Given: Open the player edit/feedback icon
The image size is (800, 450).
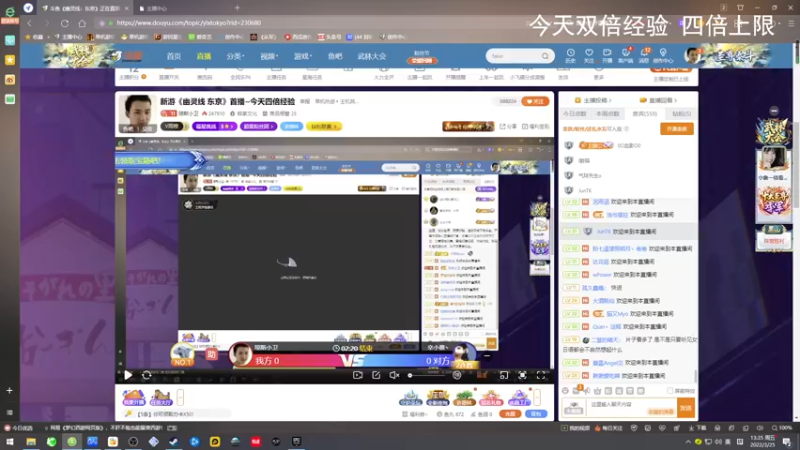Looking at the screenshot, I should tap(376, 376).
